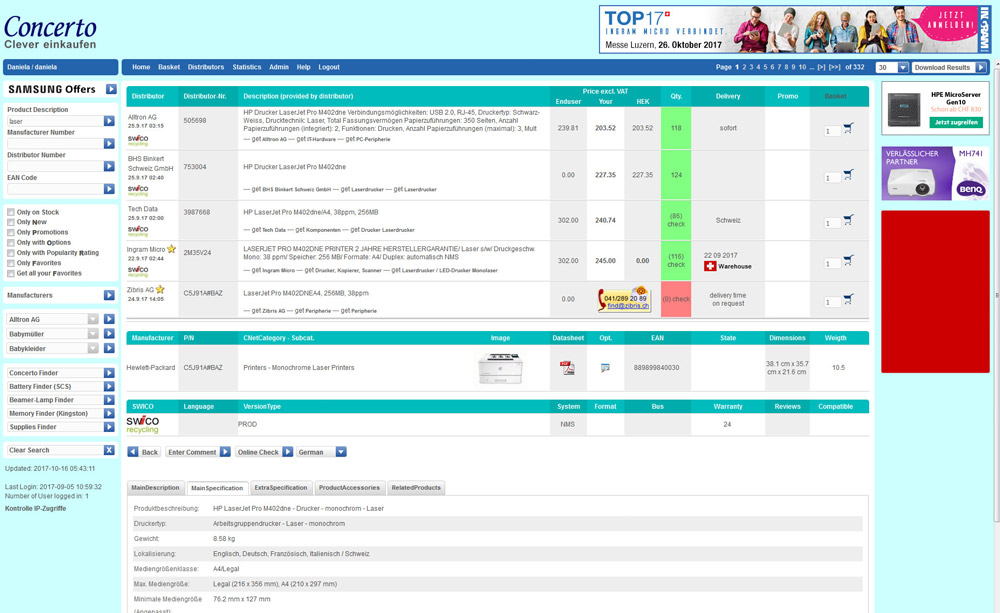Screen dimensions: 1000x613
Task: Open the PDF datasheet icon
Action: tap(567, 367)
